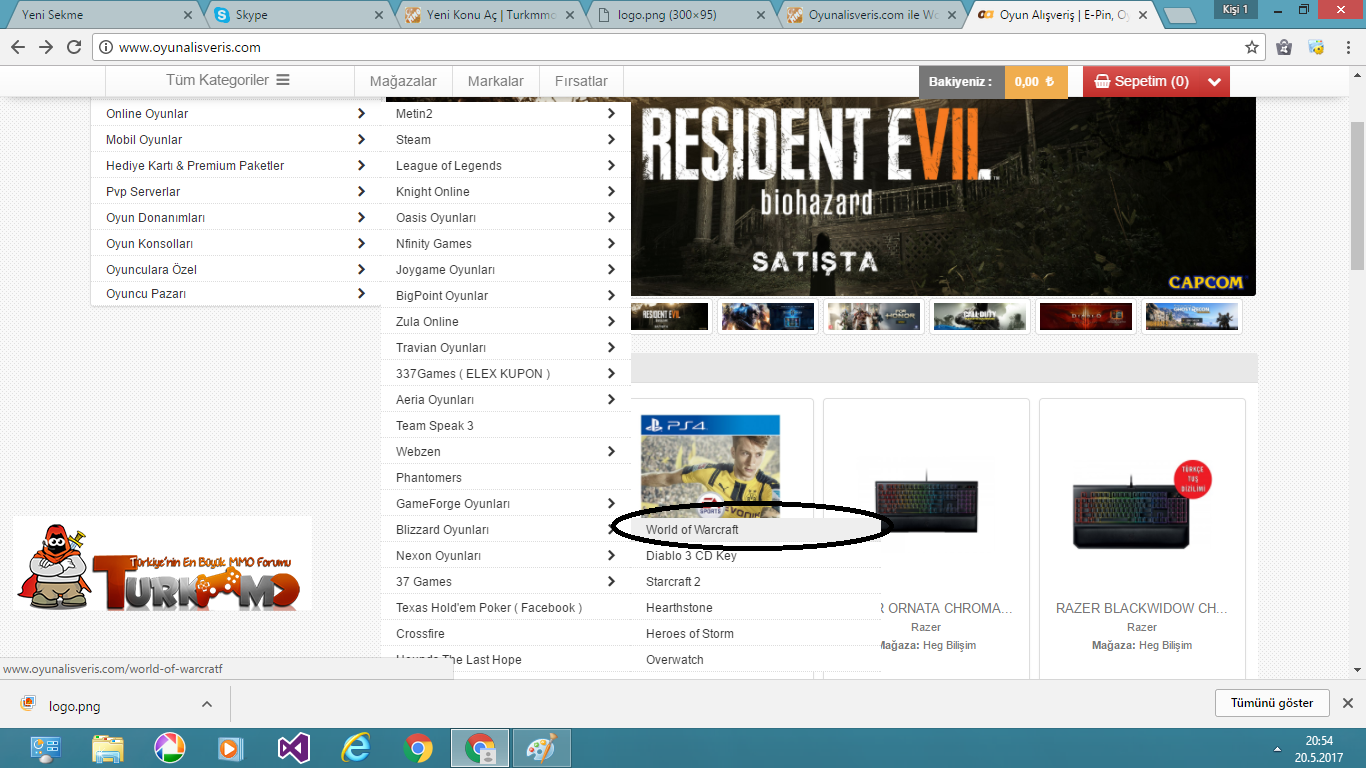Open the Fırsatlar menu item
Viewport: 1366px width, 768px height.
[x=580, y=81]
